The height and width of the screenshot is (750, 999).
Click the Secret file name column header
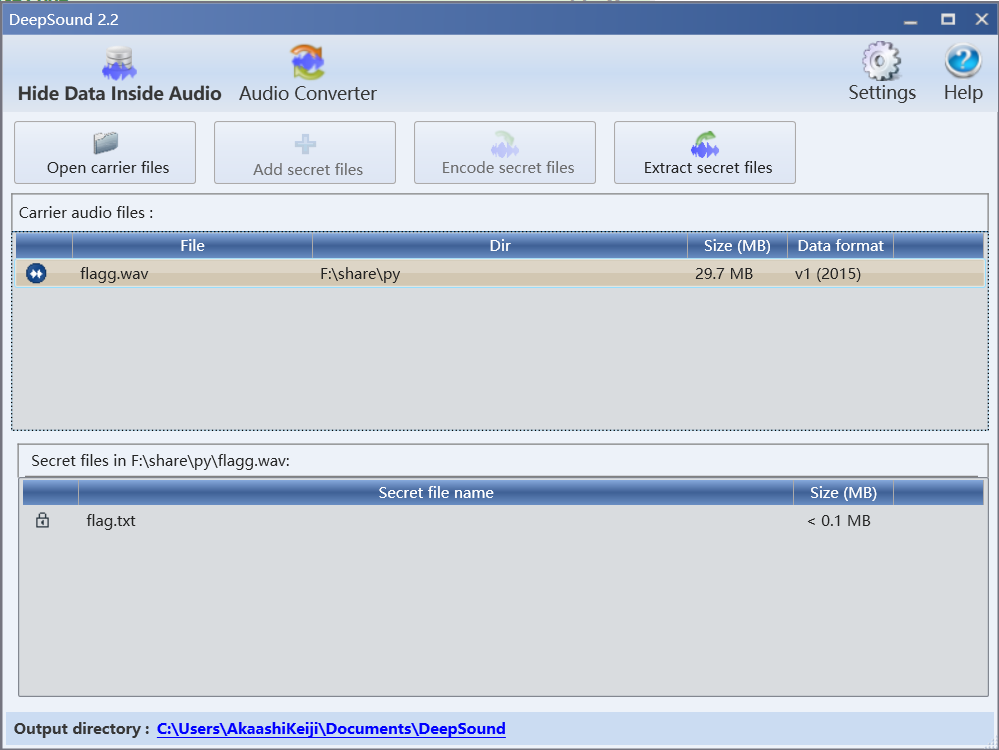[x=436, y=493]
